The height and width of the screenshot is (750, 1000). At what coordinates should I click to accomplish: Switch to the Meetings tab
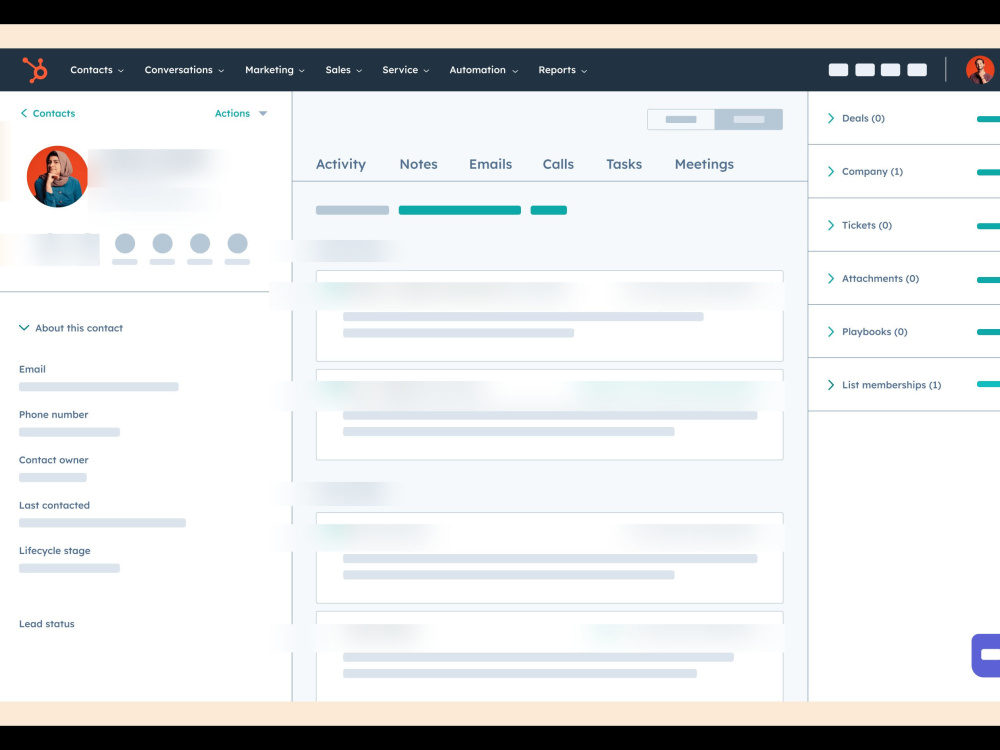click(704, 164)
